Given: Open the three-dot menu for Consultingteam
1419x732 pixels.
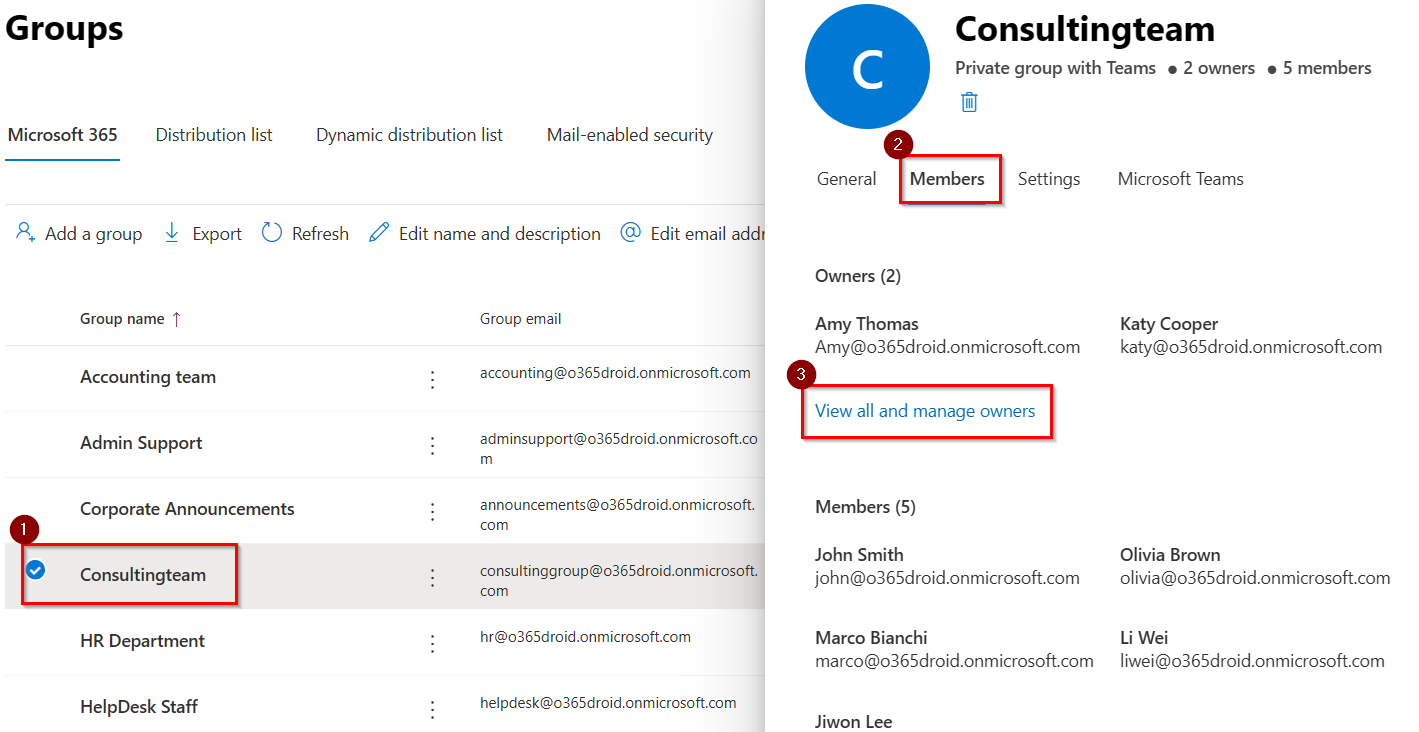Looking at the screenshot, I should (x=432, y=577).
